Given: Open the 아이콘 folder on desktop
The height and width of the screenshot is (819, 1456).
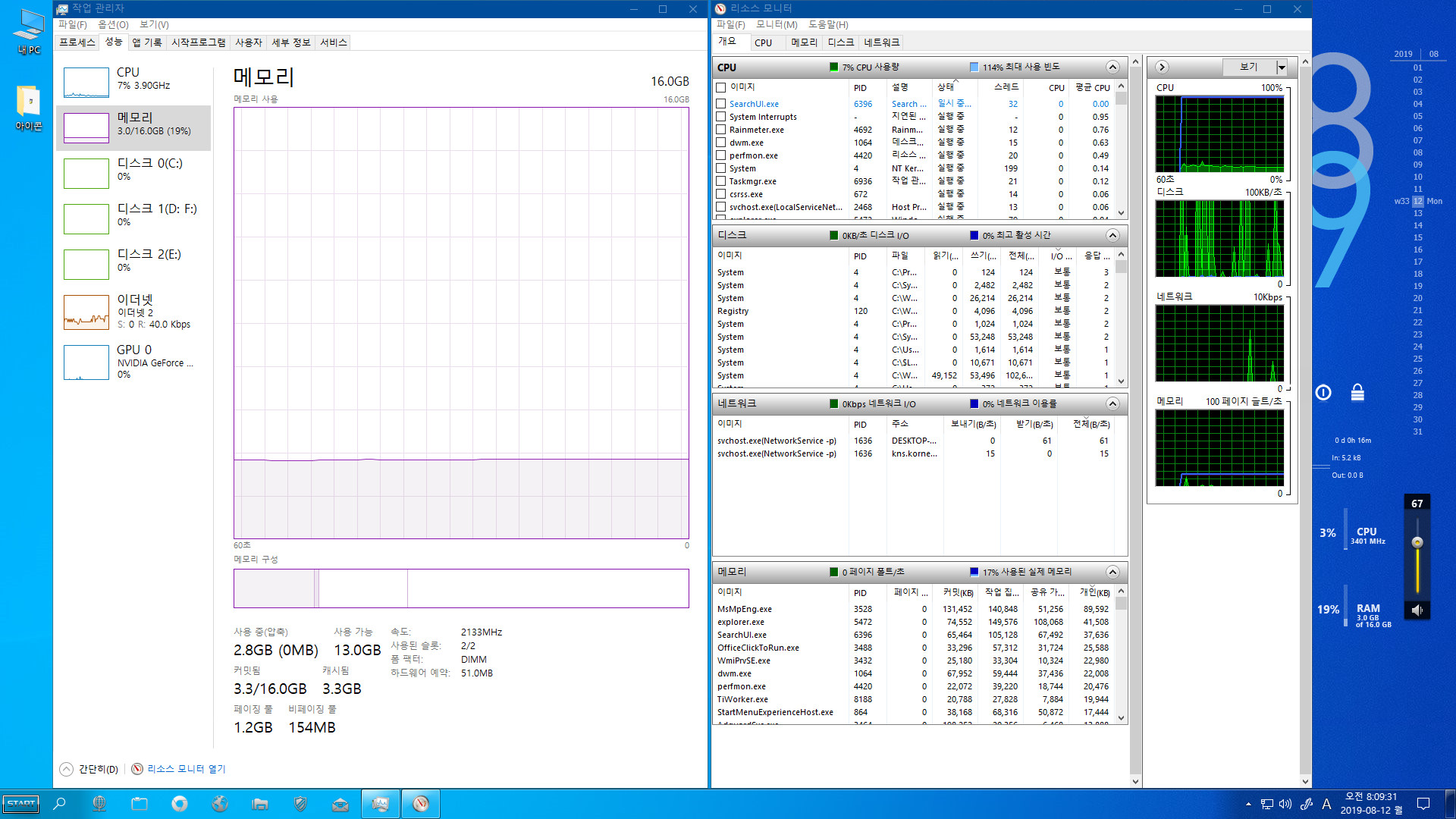Looking at the screenshot, I should 29,107.
